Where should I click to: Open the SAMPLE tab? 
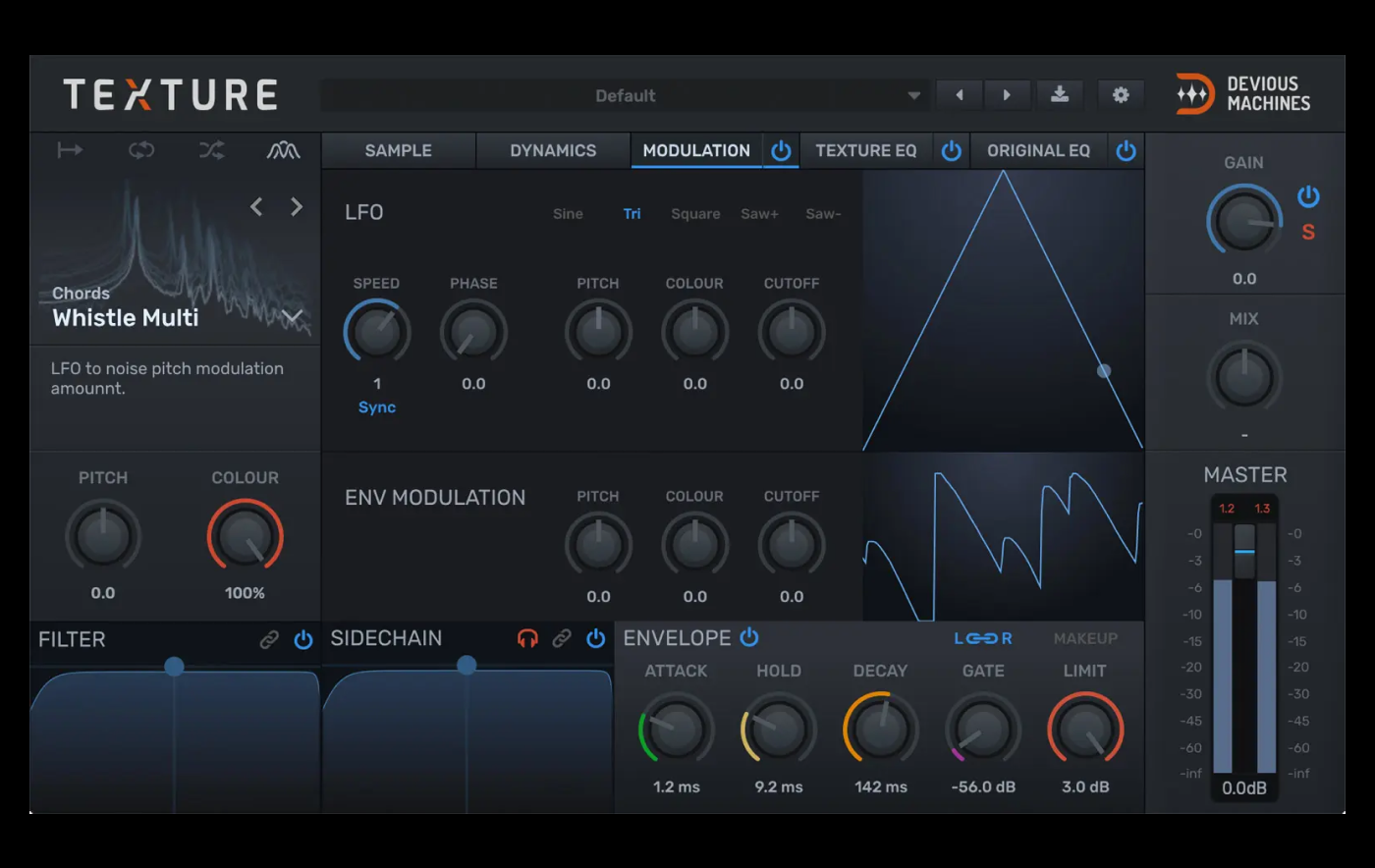tap(399, 150)
